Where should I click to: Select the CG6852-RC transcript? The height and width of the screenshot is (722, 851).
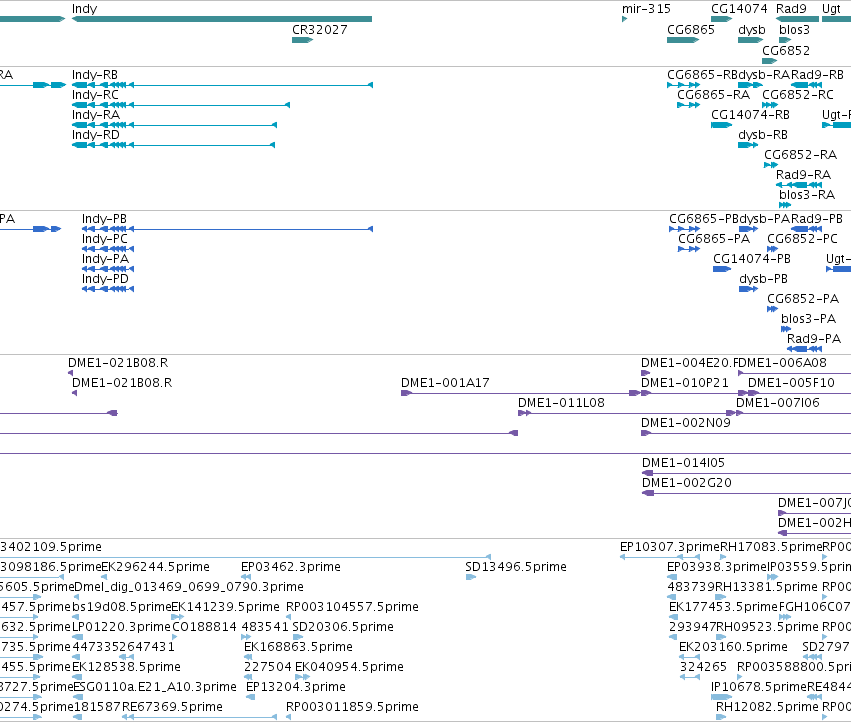[x=770, y=105]
